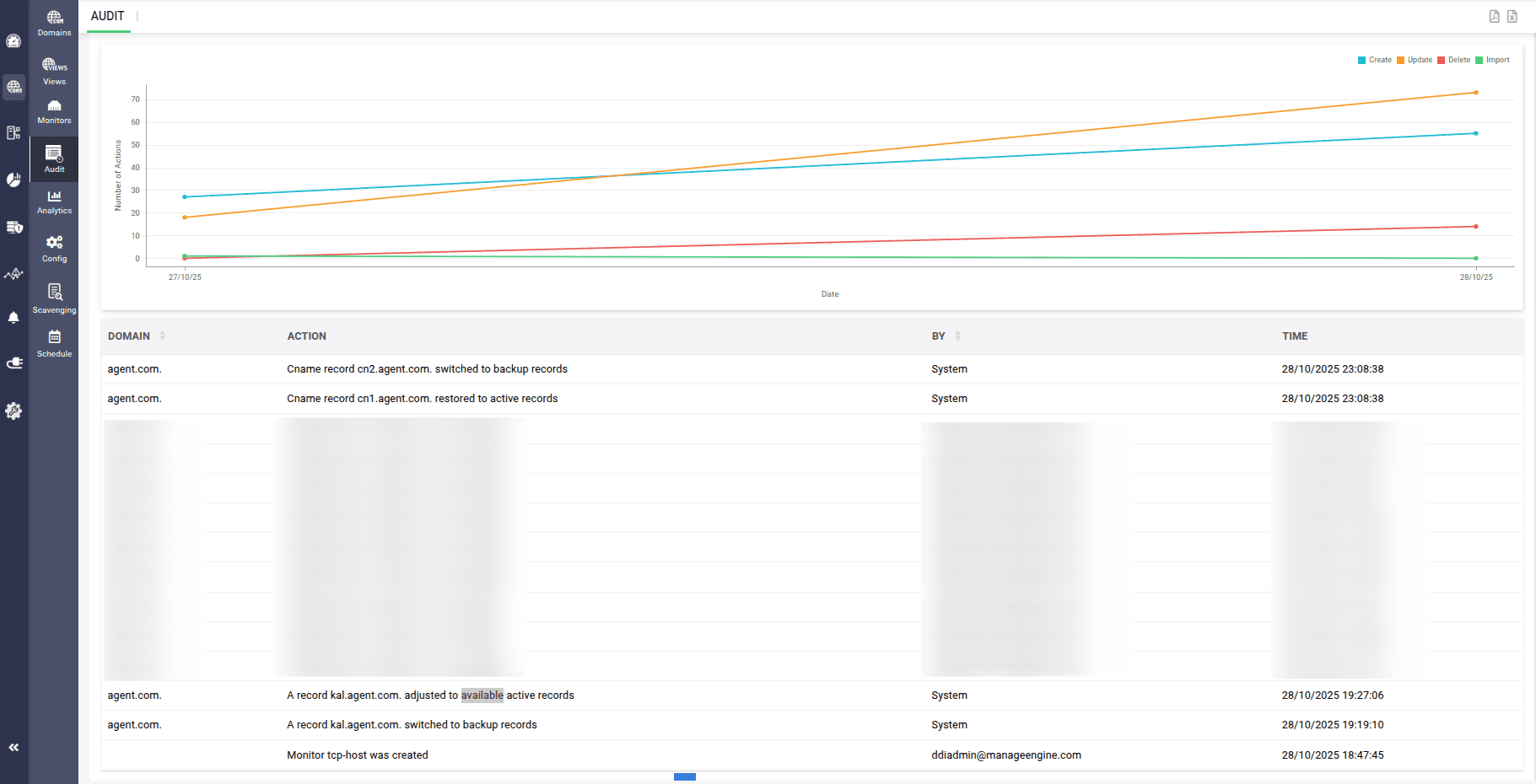Open the Config section

pos(54,249)
